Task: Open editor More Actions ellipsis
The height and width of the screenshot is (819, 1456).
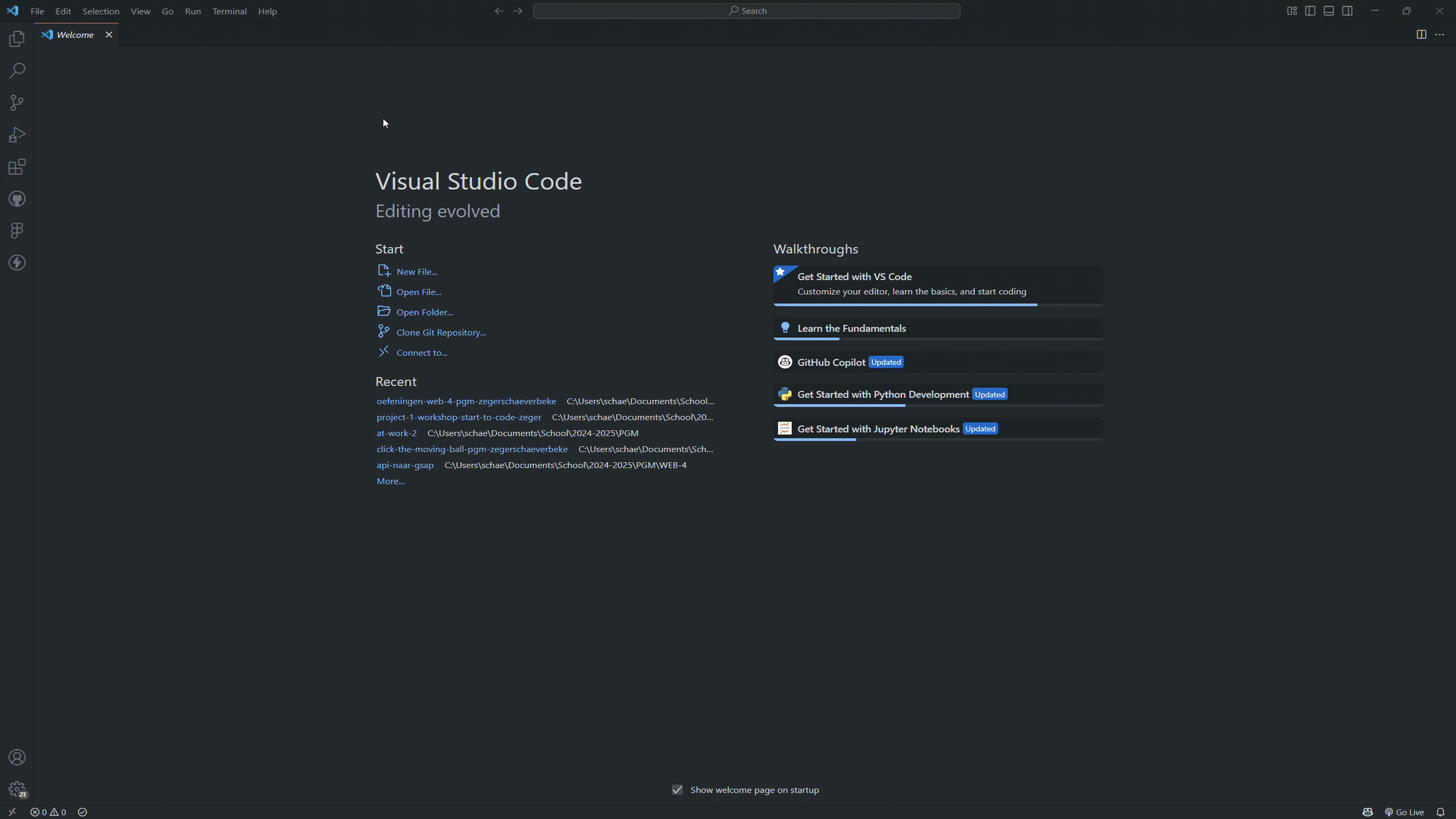Action: point(1440,35)
